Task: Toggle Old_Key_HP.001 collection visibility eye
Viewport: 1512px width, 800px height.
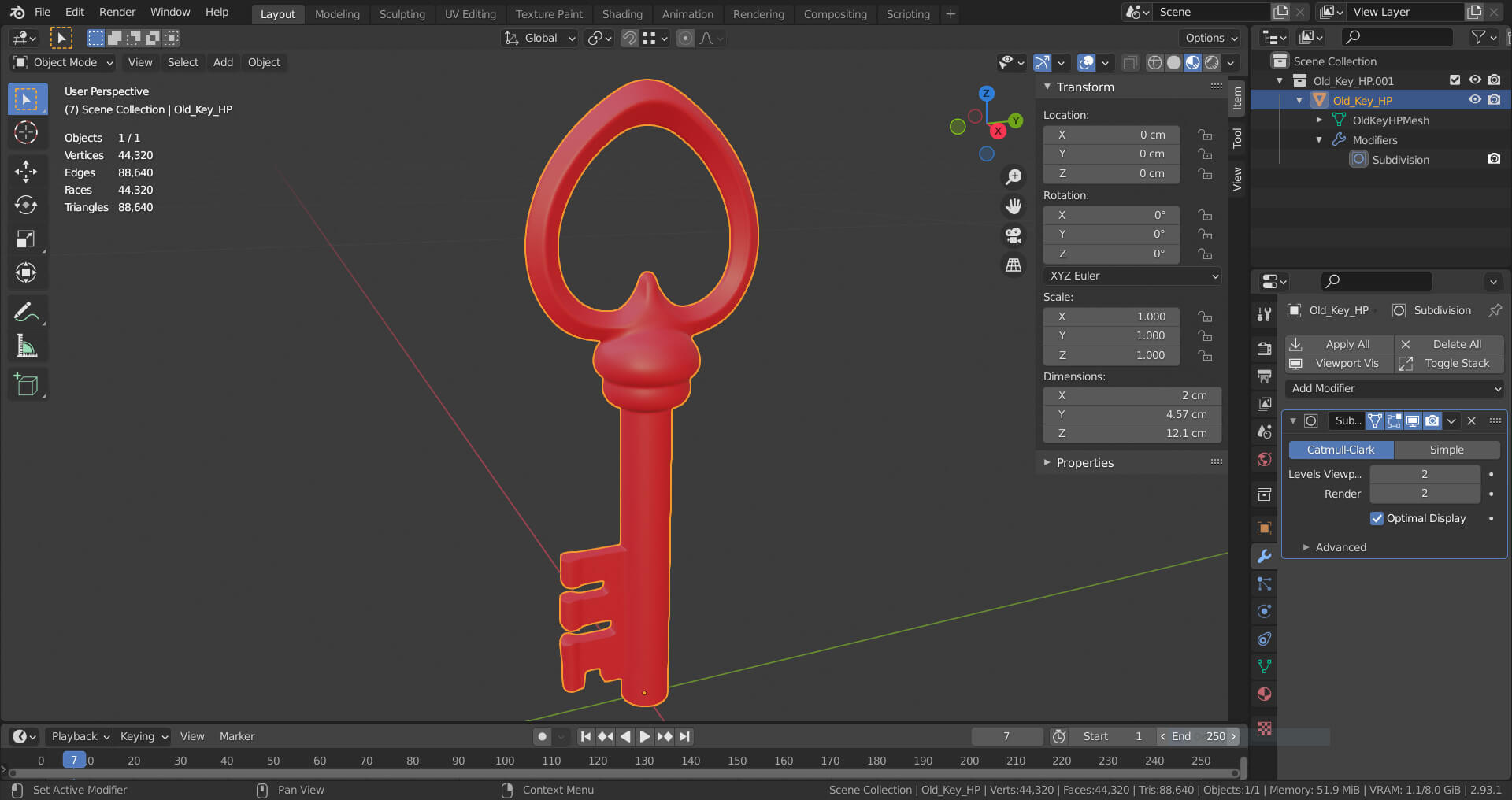Action: coord(1474,80)
